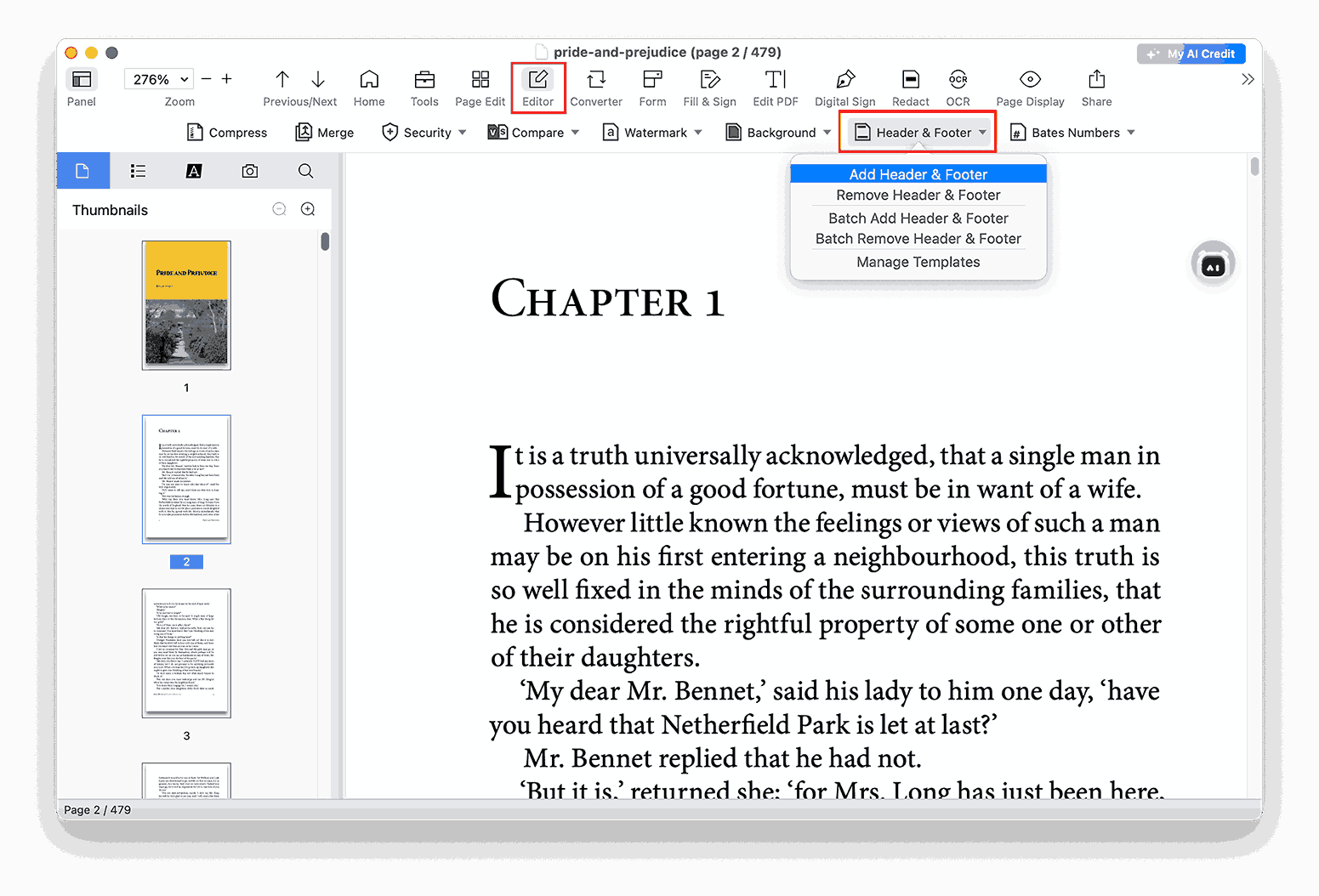Go to next page with down arrow
The width and height of the screenshot is (1319, 896).
pyautogui.click(x=318, y=79)
